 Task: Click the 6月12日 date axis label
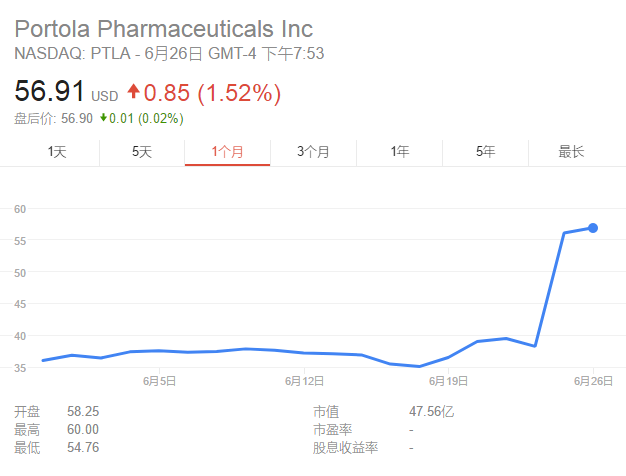pyautogui.click(x=305, y=381)
